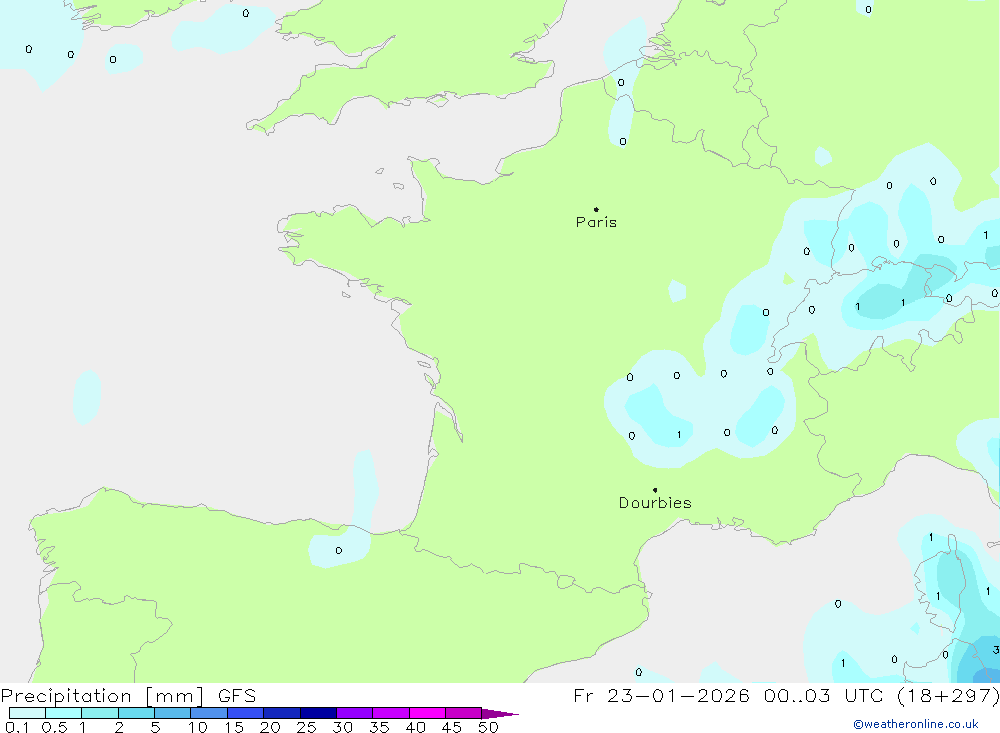The width and height of the screenshot is (1000, 733).
Task: Pick the legend swatch between 0.5 and 1
Action: pos(64,713)
